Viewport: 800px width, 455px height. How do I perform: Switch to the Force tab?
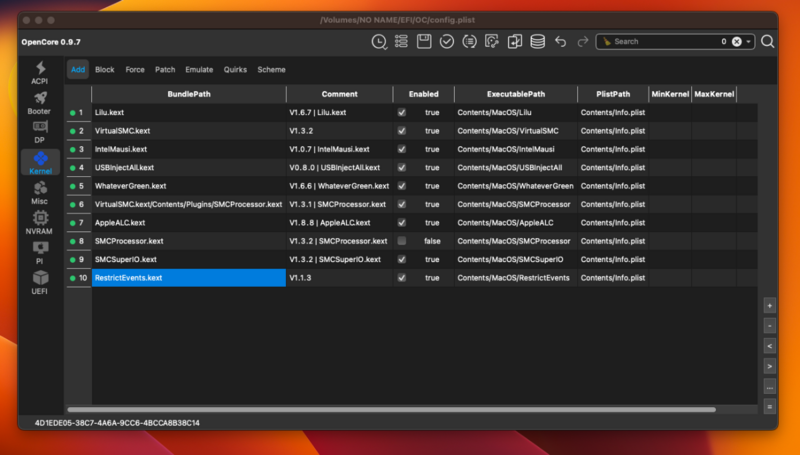[x=135, y=69]
